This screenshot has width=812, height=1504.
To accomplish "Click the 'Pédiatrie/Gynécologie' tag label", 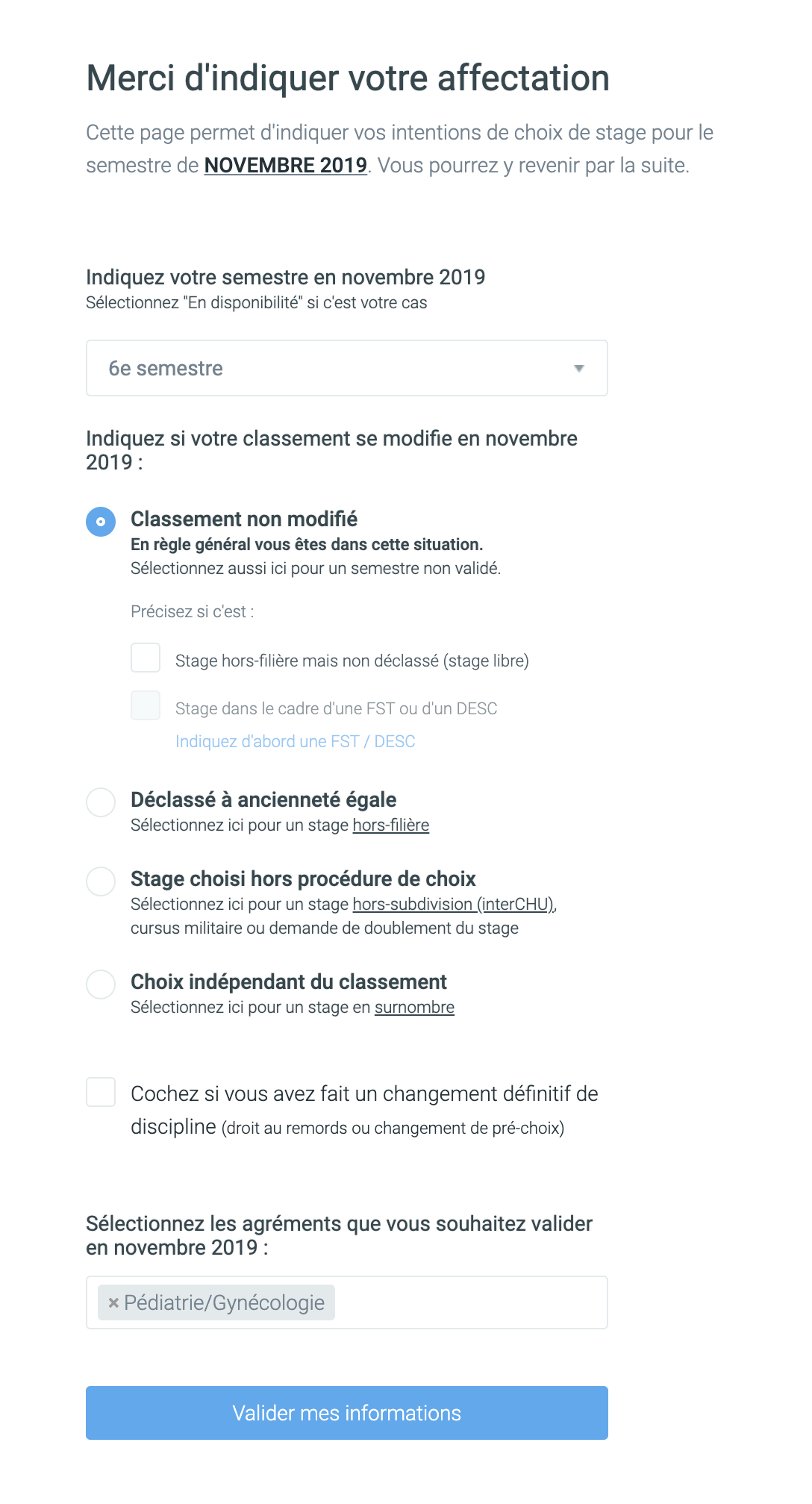I will [x=224, y=1303].
